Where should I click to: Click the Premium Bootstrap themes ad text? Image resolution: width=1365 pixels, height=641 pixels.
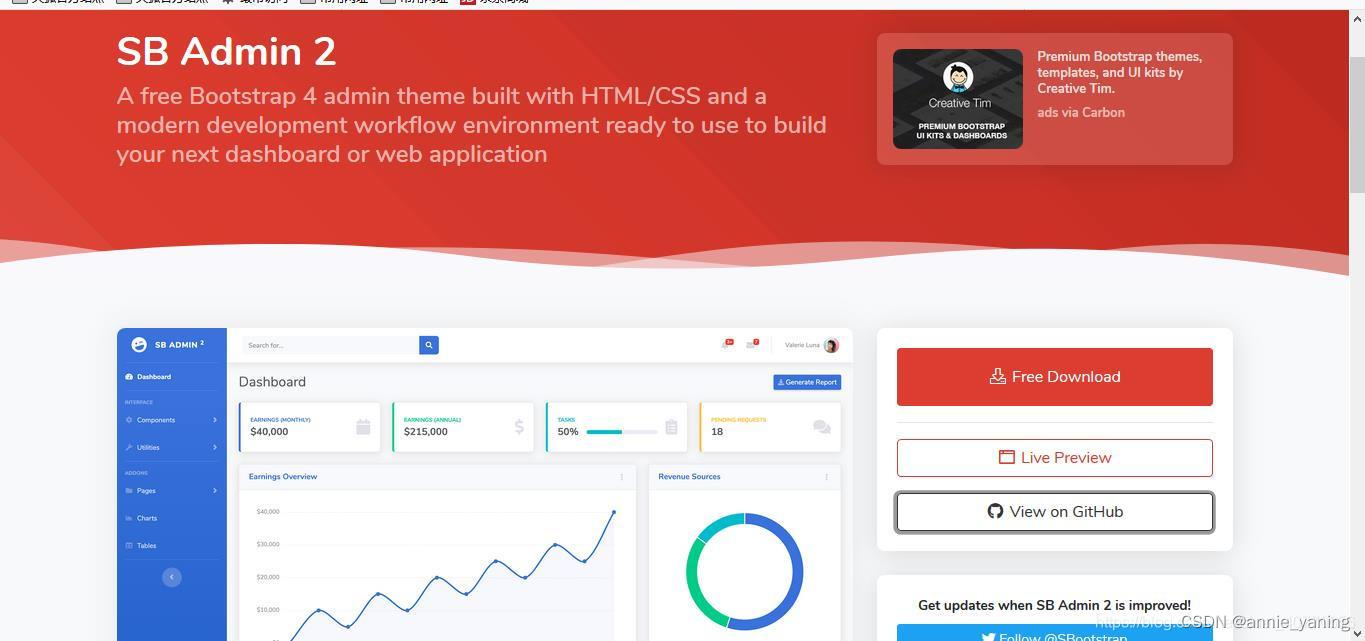pyautogui.click(x=1119, y=72)
